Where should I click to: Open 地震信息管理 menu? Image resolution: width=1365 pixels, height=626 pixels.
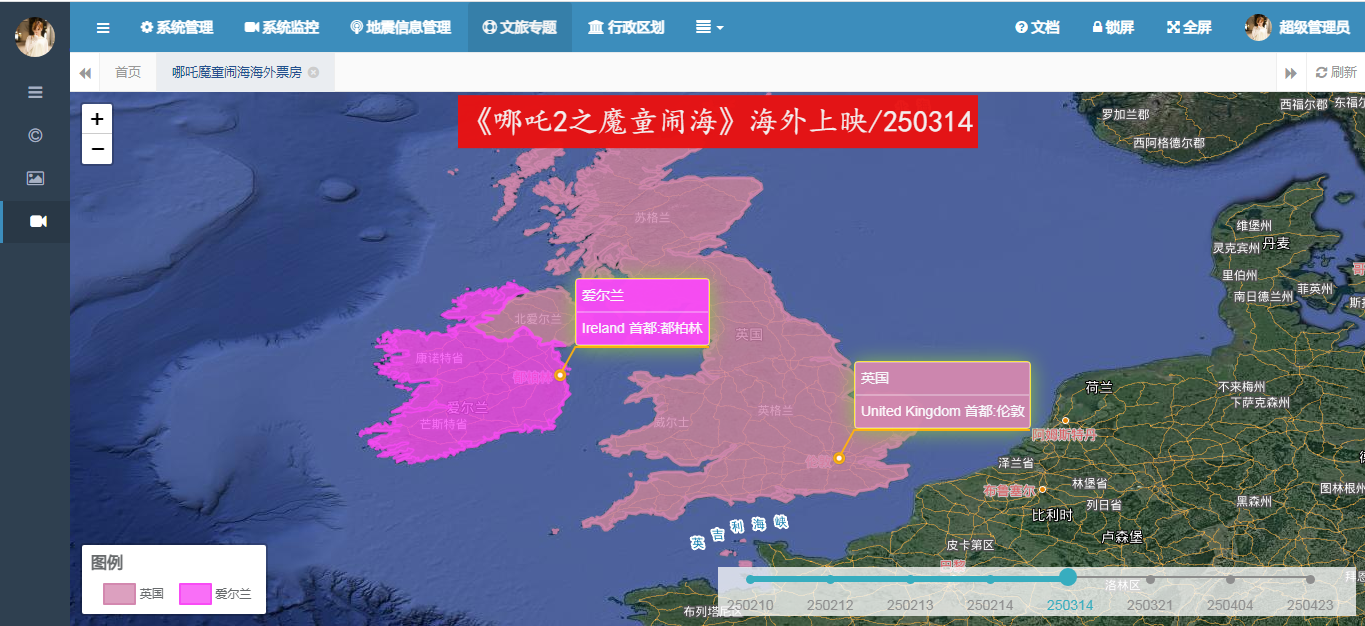click(401, 28)
